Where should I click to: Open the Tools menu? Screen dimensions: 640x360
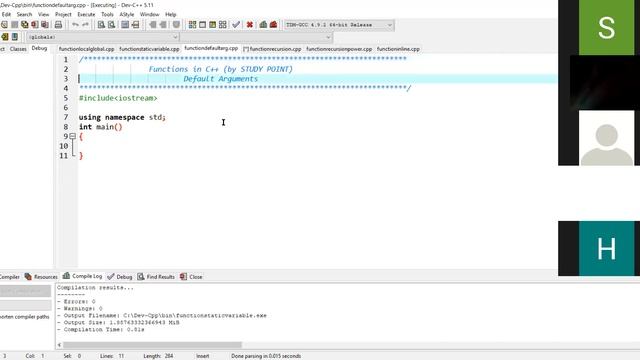107,14
